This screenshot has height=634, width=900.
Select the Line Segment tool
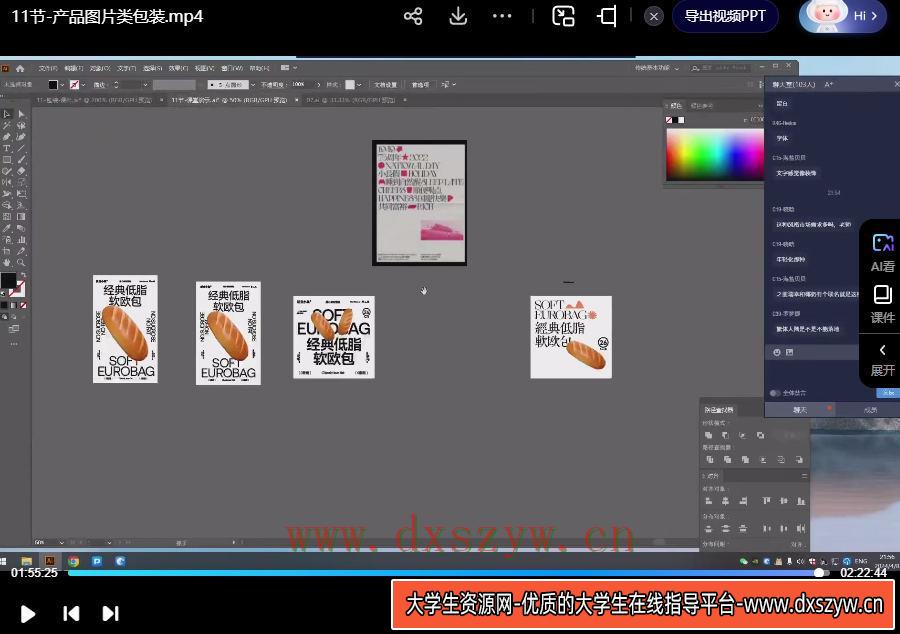[21, 149]
